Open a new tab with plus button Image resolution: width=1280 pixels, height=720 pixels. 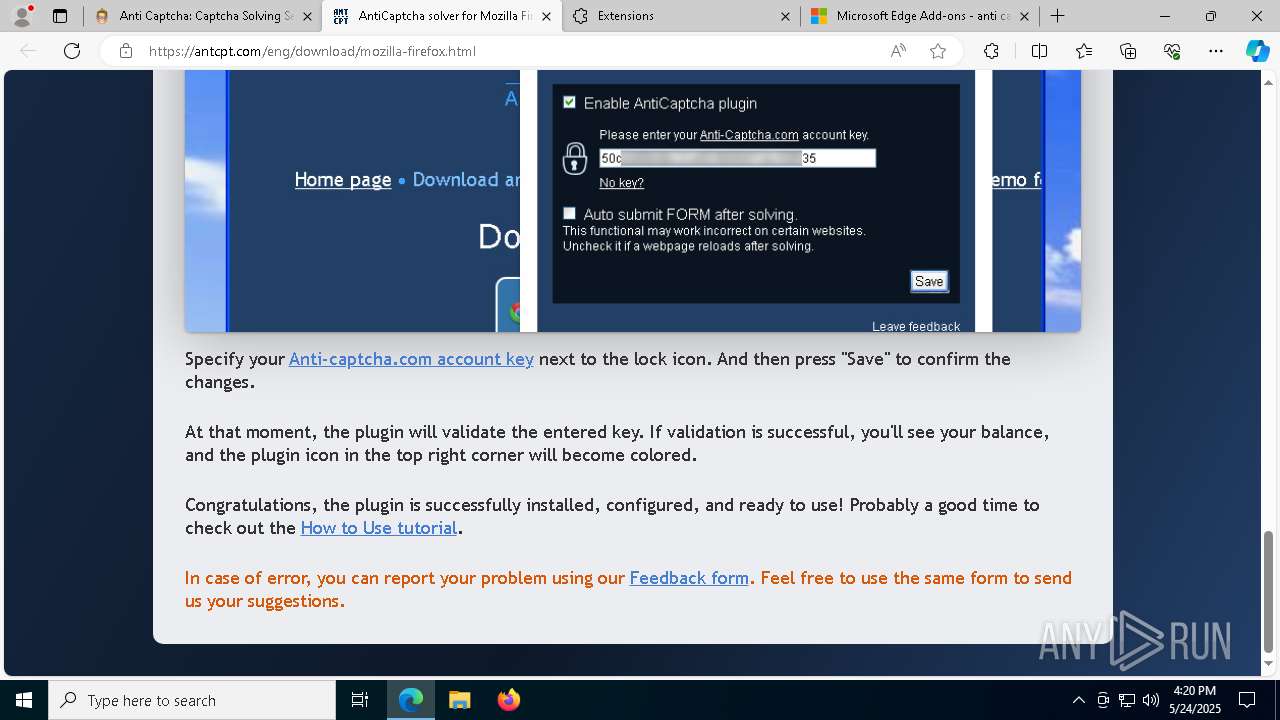coord(1057,16)
